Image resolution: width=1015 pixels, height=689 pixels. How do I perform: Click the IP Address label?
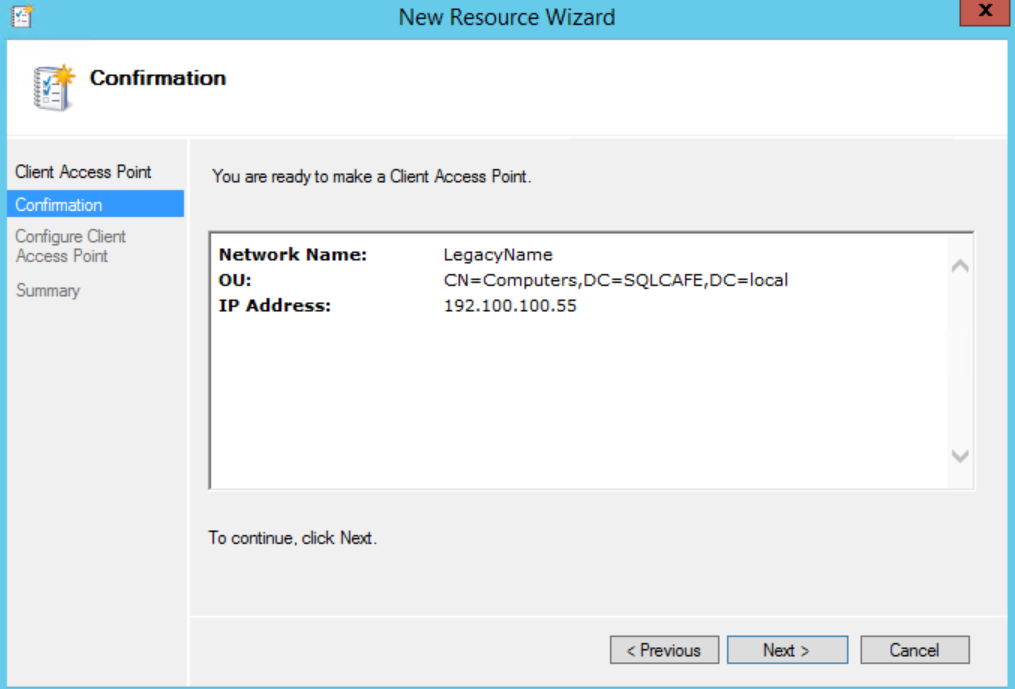274,306
